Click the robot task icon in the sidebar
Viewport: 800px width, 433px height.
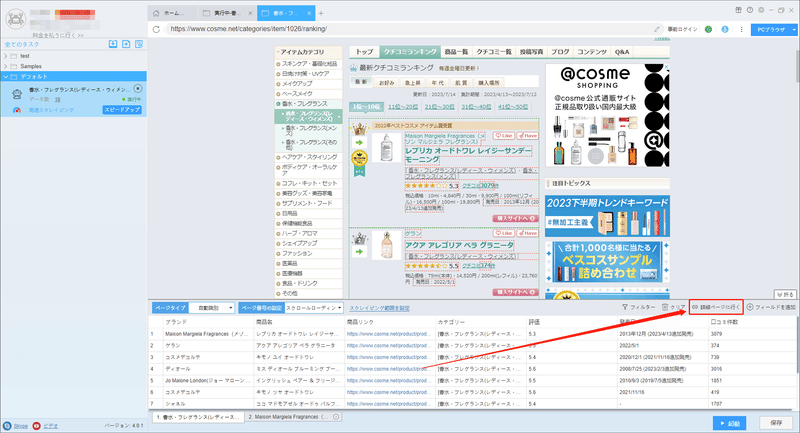[17, 94]
